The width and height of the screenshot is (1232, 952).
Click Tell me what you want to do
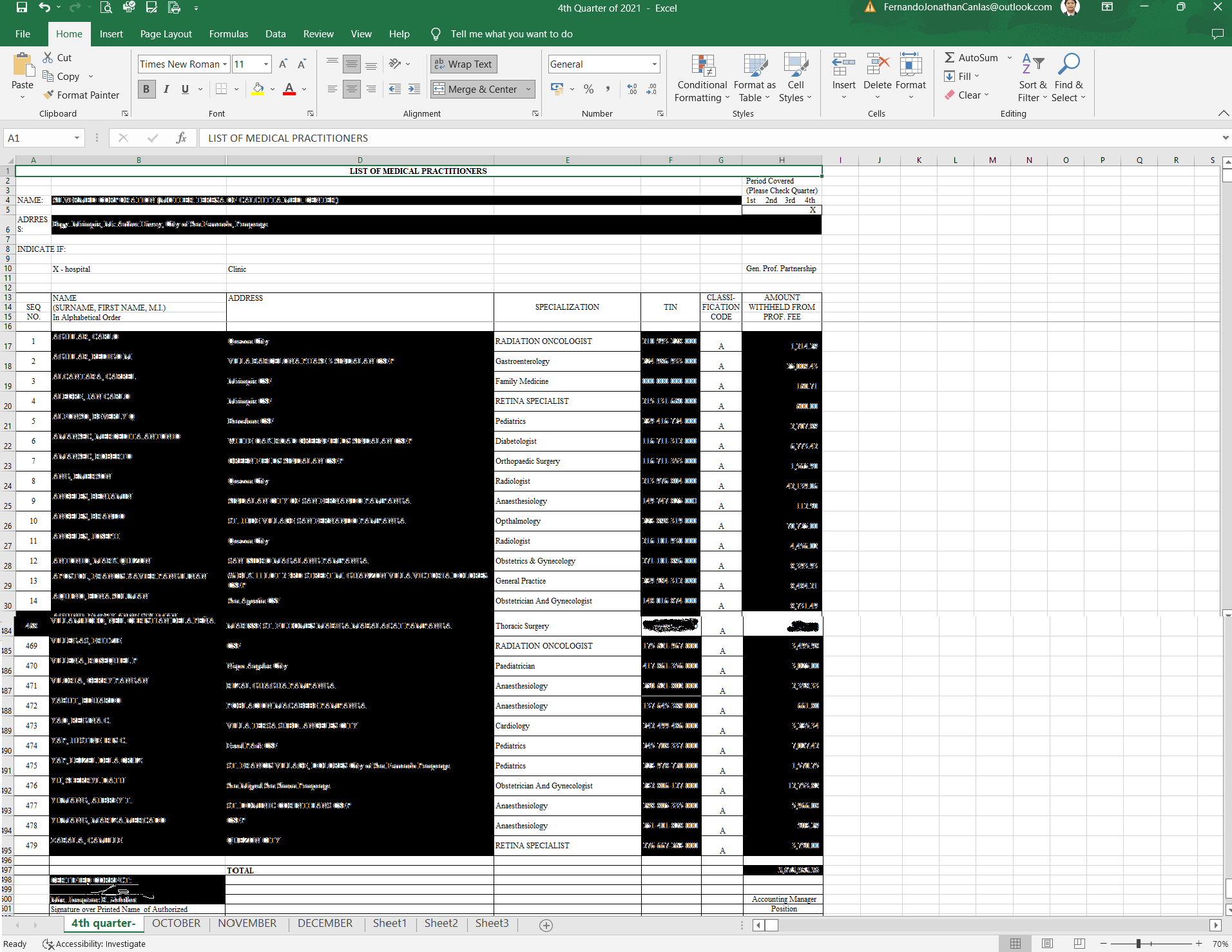click(511, 33)
